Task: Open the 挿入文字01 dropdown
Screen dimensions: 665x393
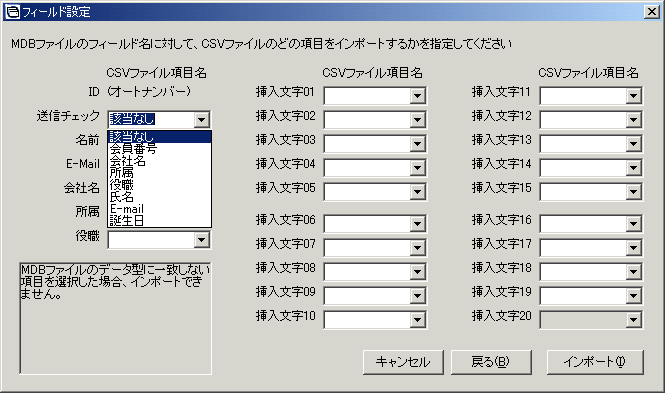Action: pyautogui.click(x=417, y=96)
